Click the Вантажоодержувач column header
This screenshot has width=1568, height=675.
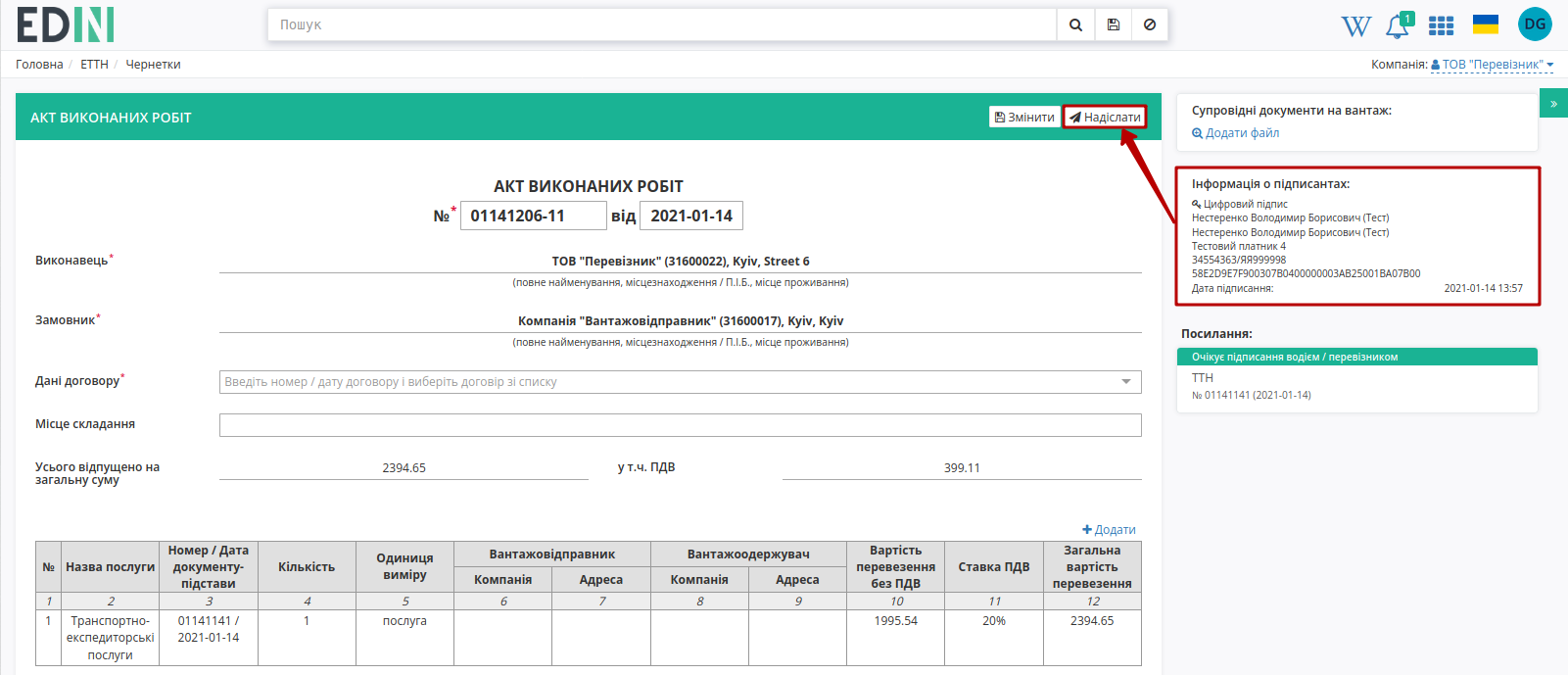(748, 554)
